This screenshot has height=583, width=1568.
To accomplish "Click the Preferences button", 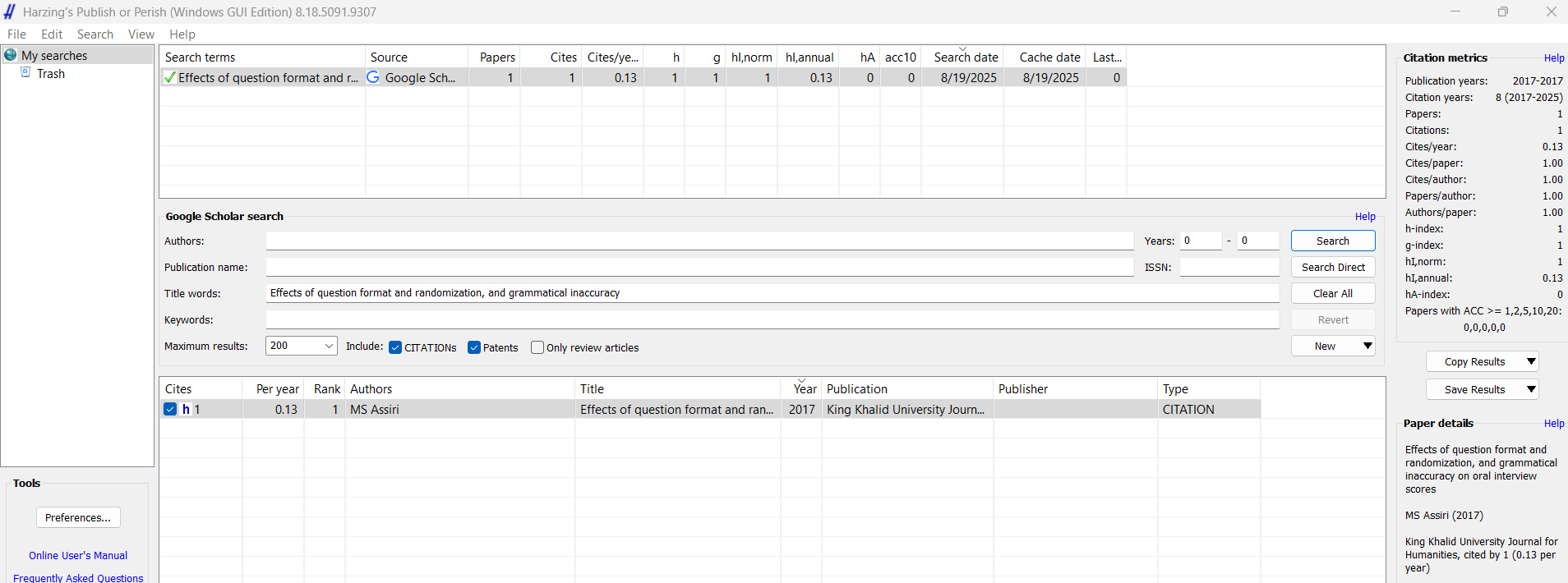I will pyautogui.click(x=78, y=517).
